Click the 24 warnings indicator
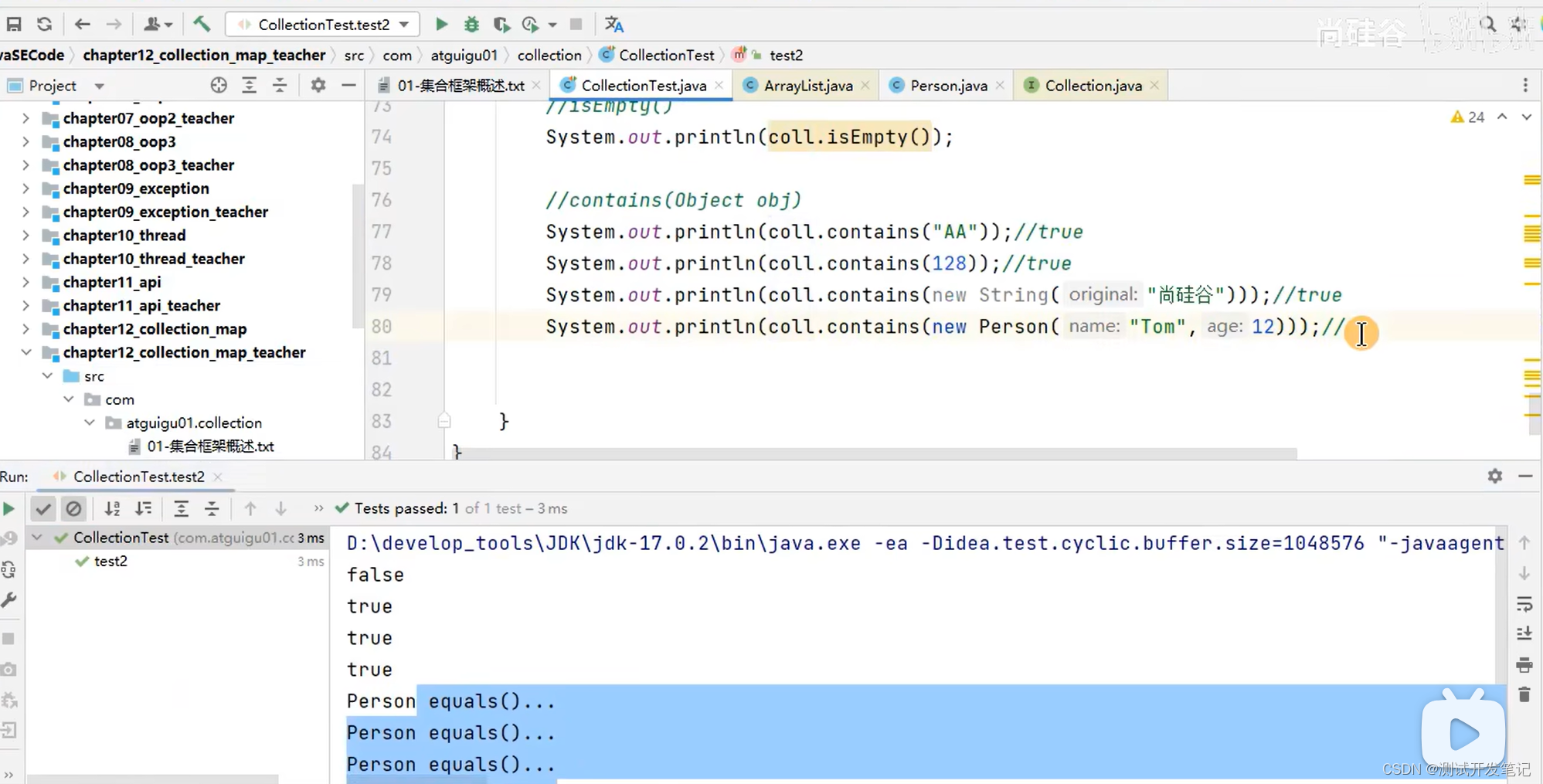The height and width of the screenshot is (784, 1543). (1467, 117)
